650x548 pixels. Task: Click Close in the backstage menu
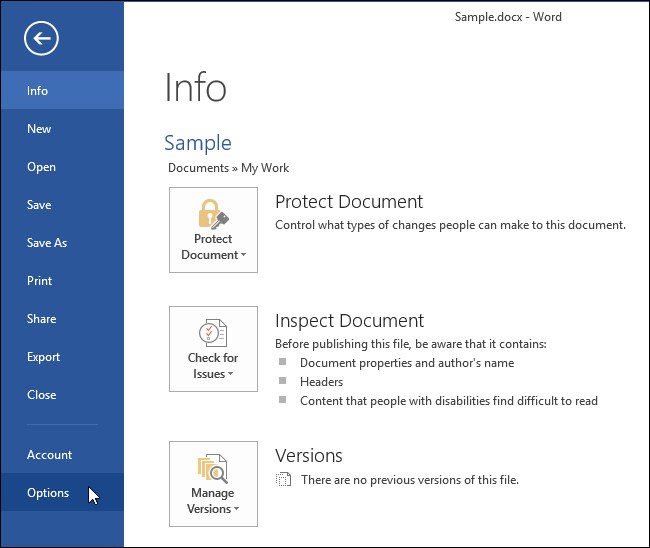coord(42,395)
